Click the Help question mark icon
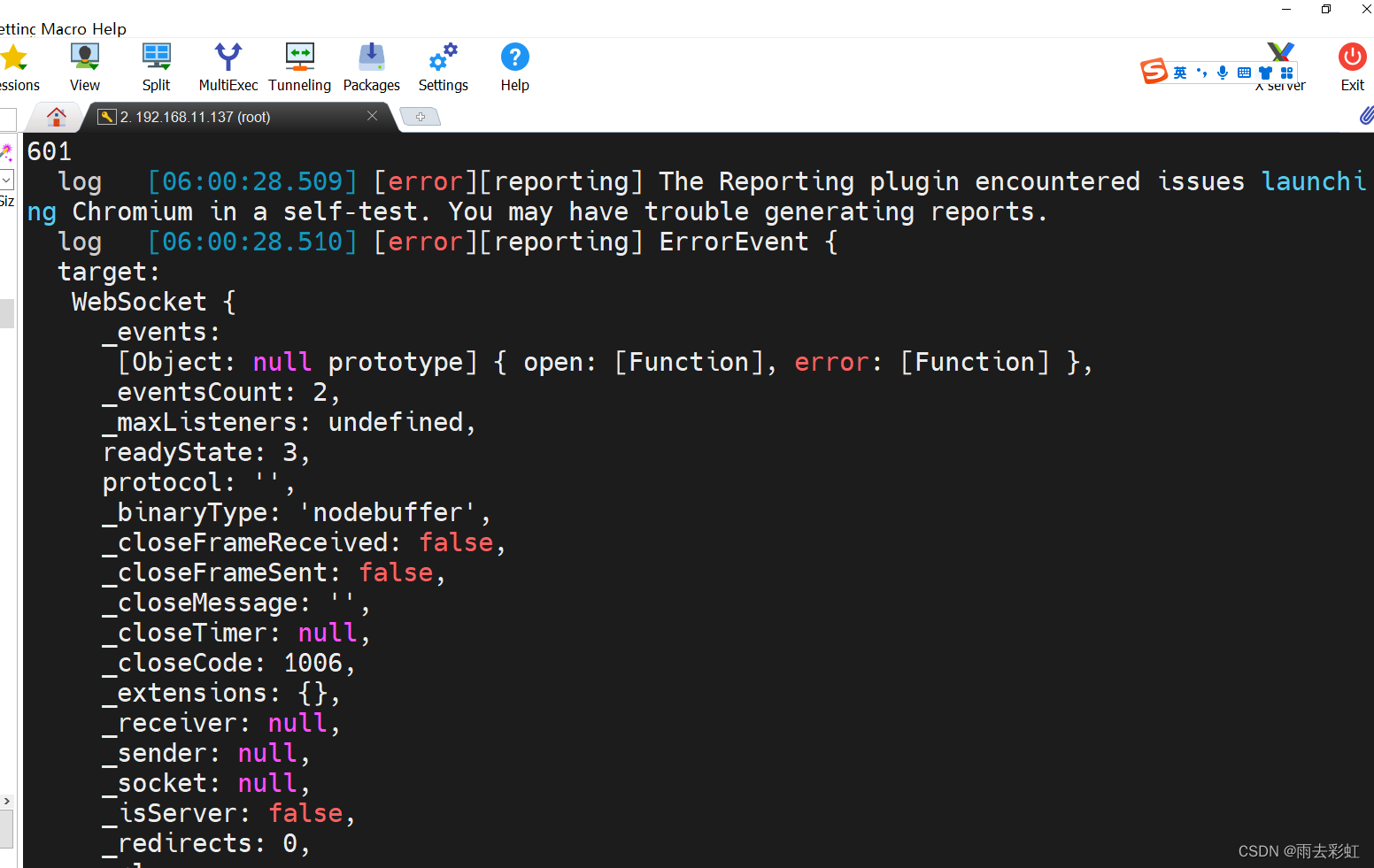The width and height of the screenshot is (1374, 868). click(515, 58)
